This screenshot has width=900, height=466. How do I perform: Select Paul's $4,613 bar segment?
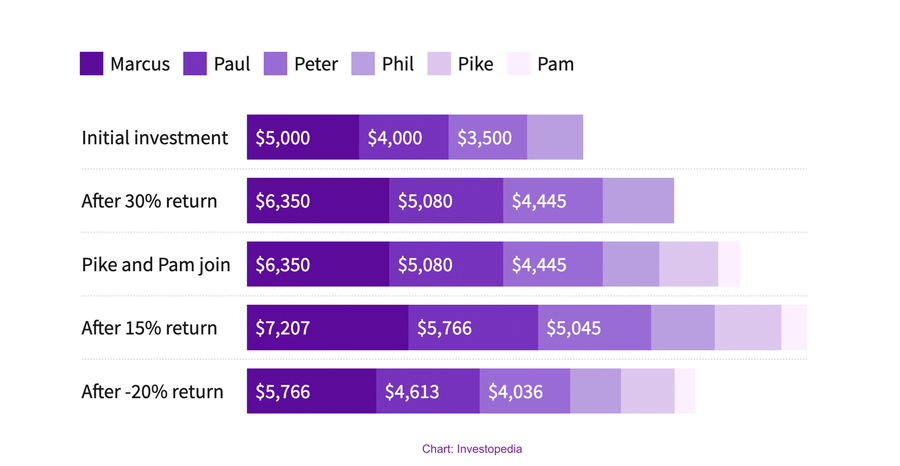point(427,391)
